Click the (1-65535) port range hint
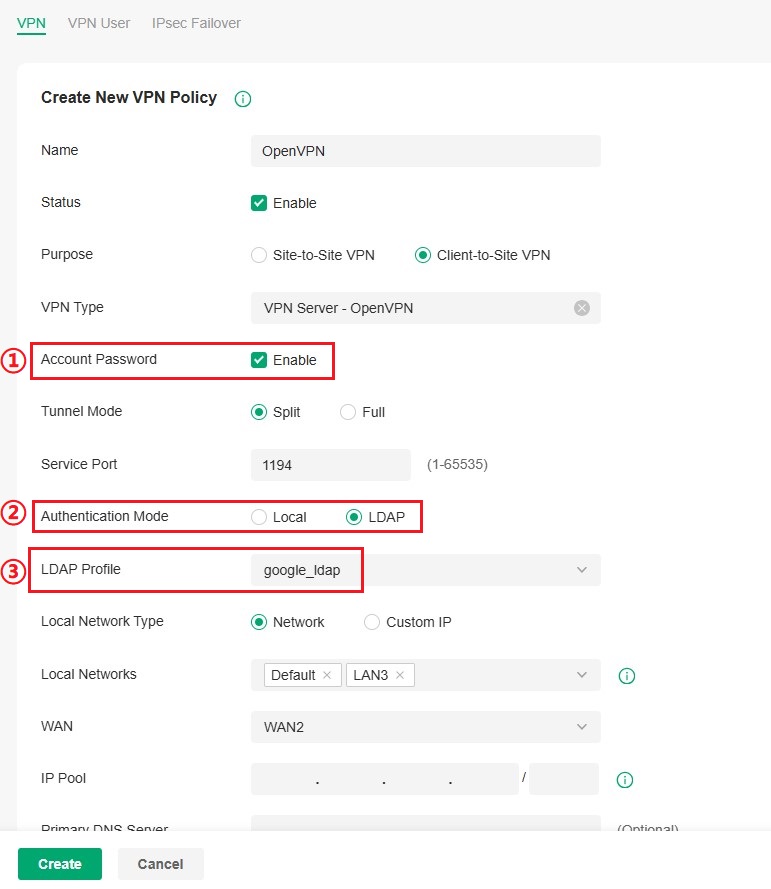The height and width of the screenshot is (889, 771). (x=457, y=464)
